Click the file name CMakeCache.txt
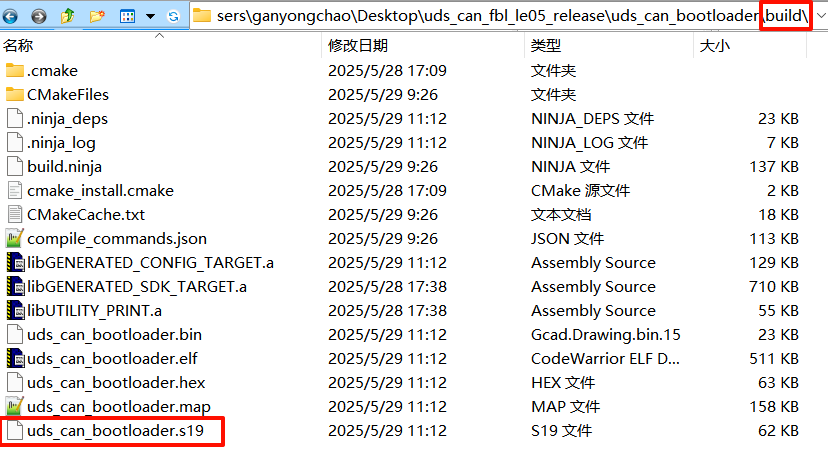 tap(86, 215)
